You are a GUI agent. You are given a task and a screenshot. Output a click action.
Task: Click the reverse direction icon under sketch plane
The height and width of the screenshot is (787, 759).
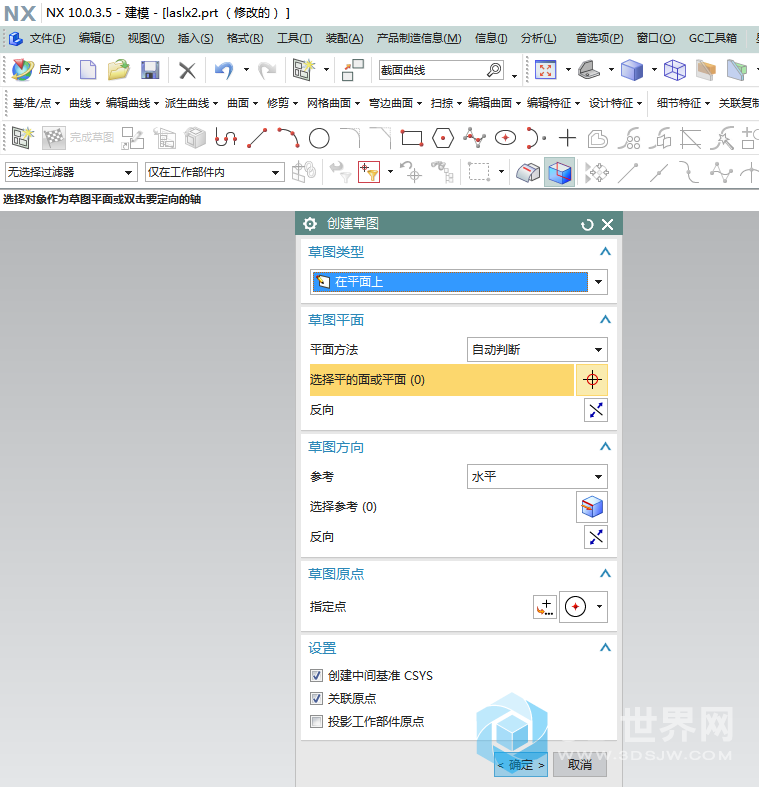(596, 410)
